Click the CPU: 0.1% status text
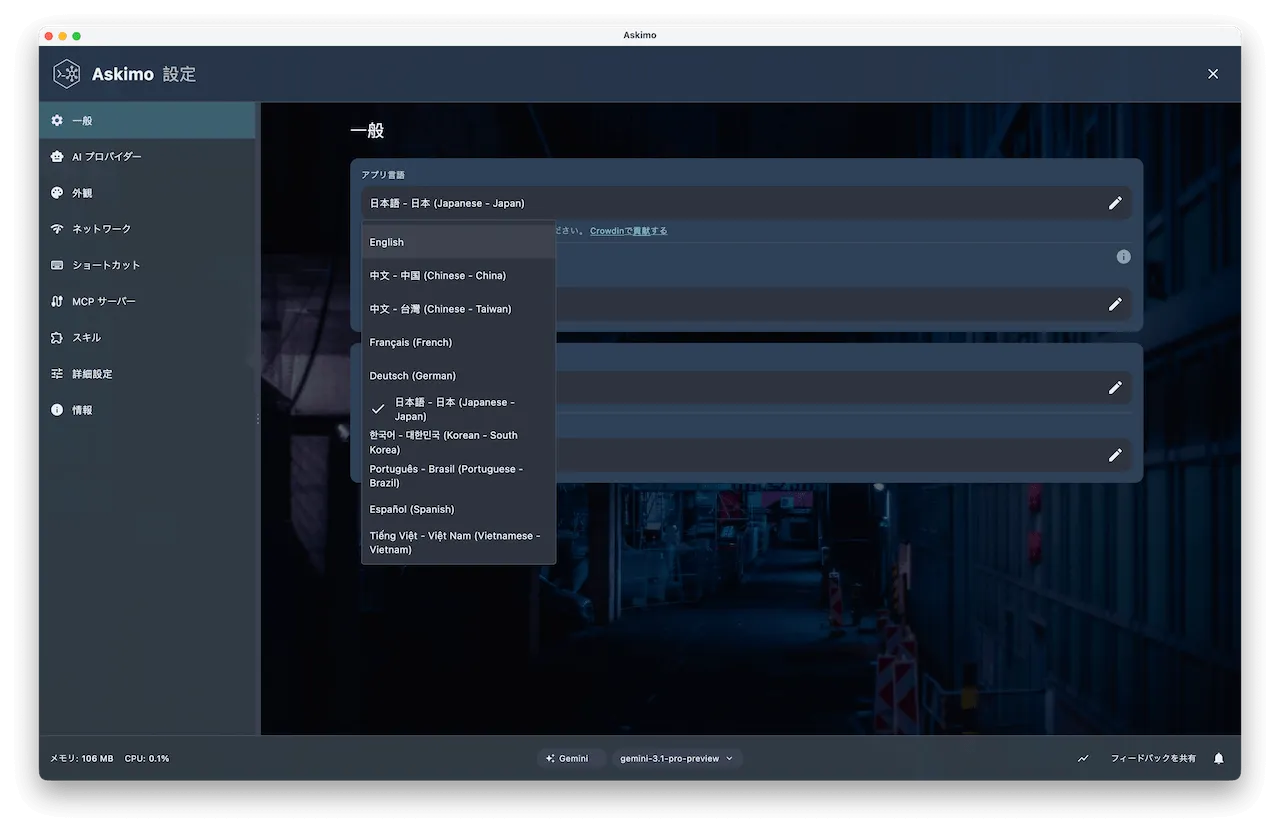This screenshot has width=1280, height=832. (147, 758)
